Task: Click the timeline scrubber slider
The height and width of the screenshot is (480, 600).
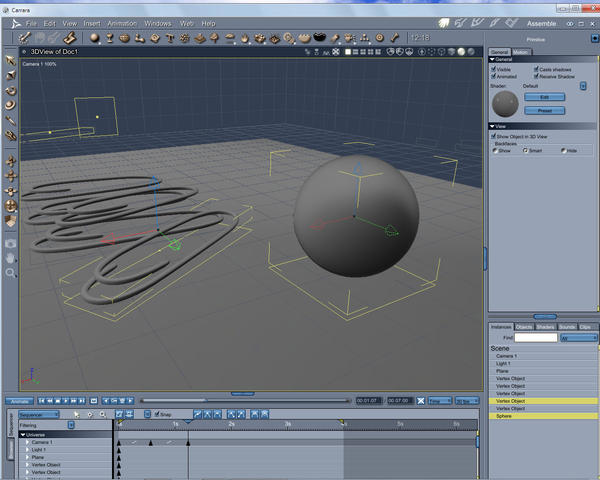Action: pyautogui.click(x=245, y=400)
